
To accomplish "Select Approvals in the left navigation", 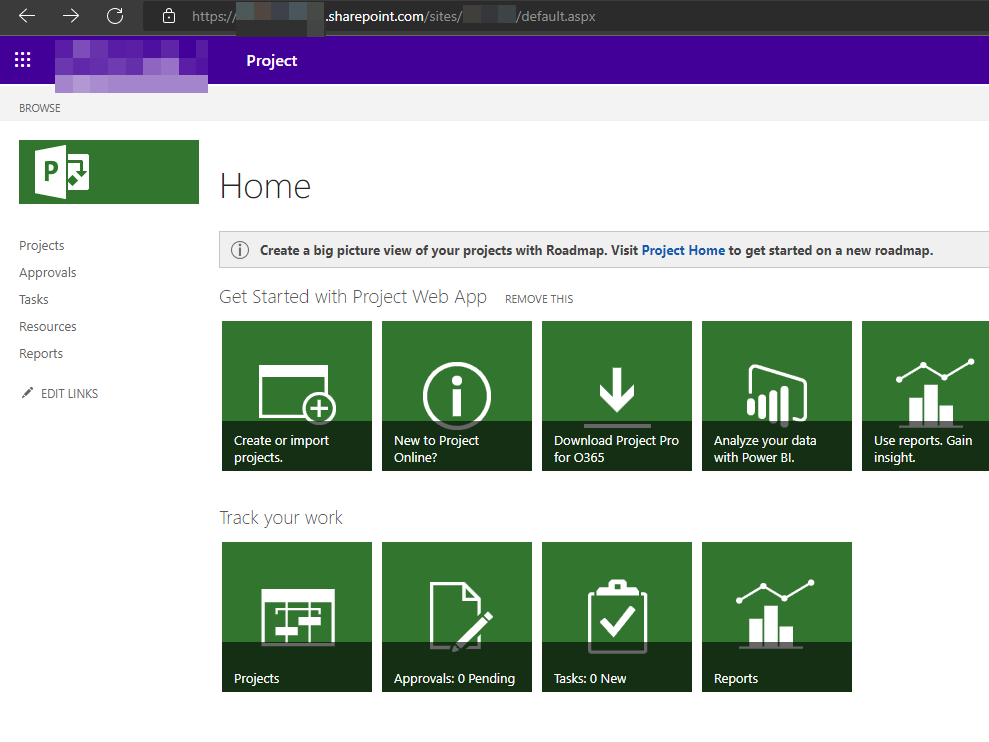I will 48,273.
